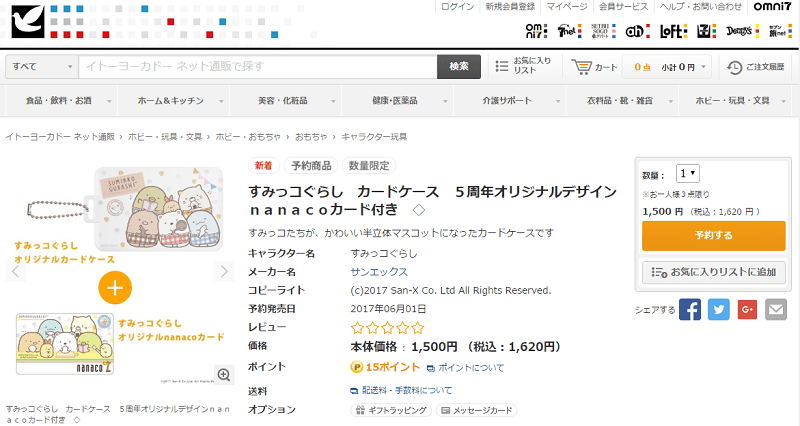Viewport: 800px width, 426px height.
Task: Click breadcrumb ホビー・玩具・文具
Action: click(x=165, y=137)
